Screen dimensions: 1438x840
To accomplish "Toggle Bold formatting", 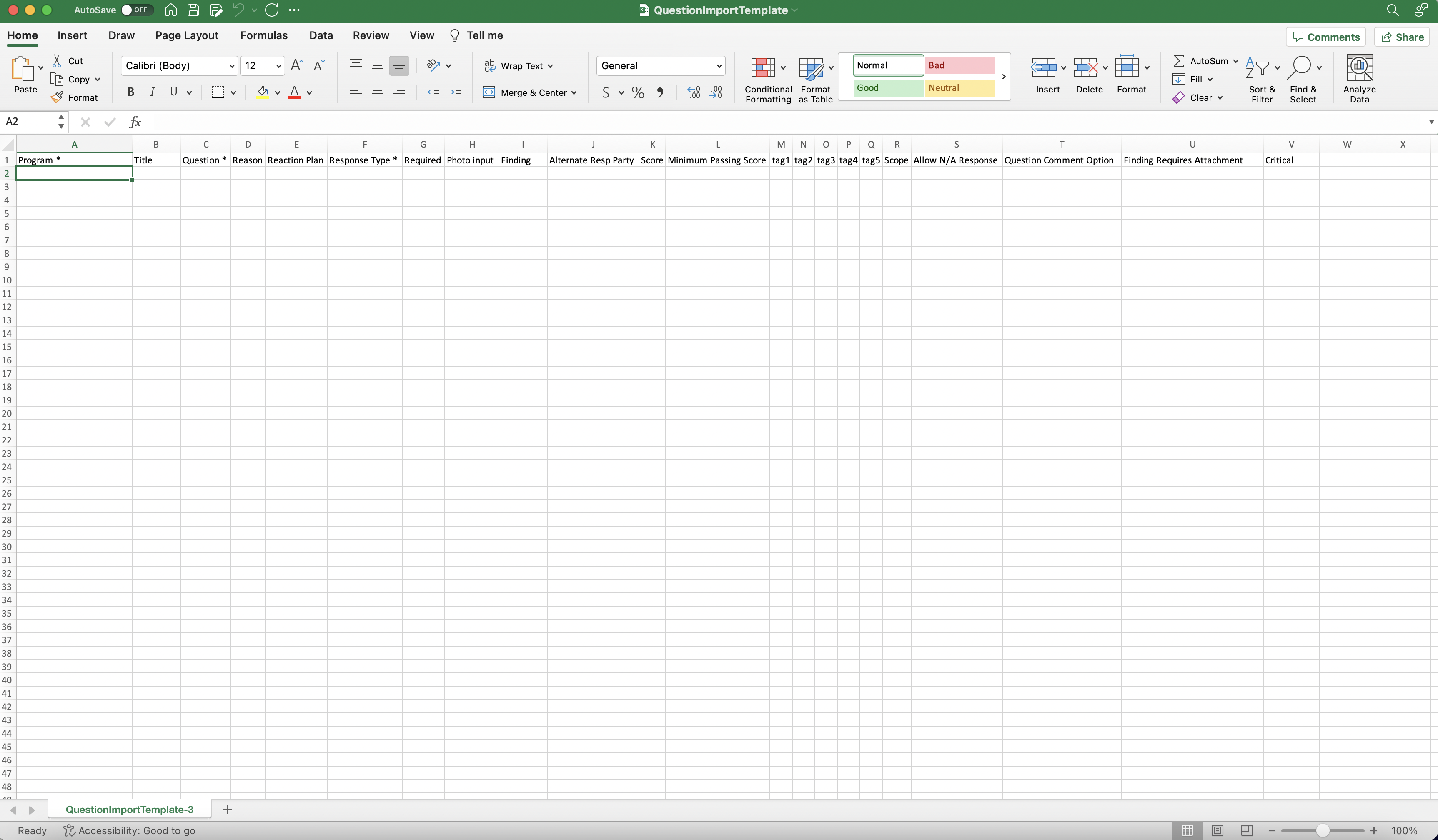I will click(x=131, y=92).
